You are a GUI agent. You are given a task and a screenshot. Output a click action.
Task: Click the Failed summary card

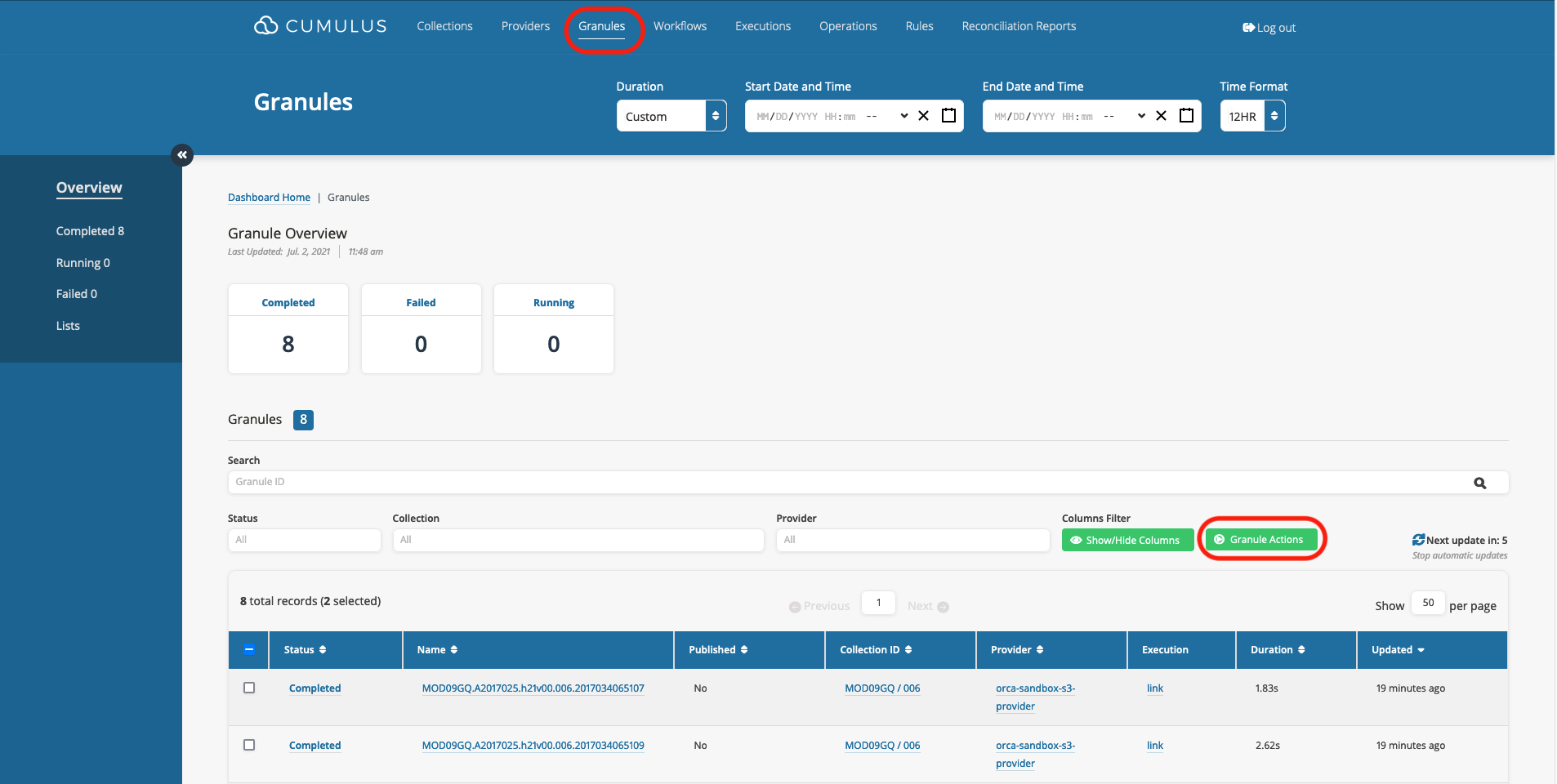point(422,328)
